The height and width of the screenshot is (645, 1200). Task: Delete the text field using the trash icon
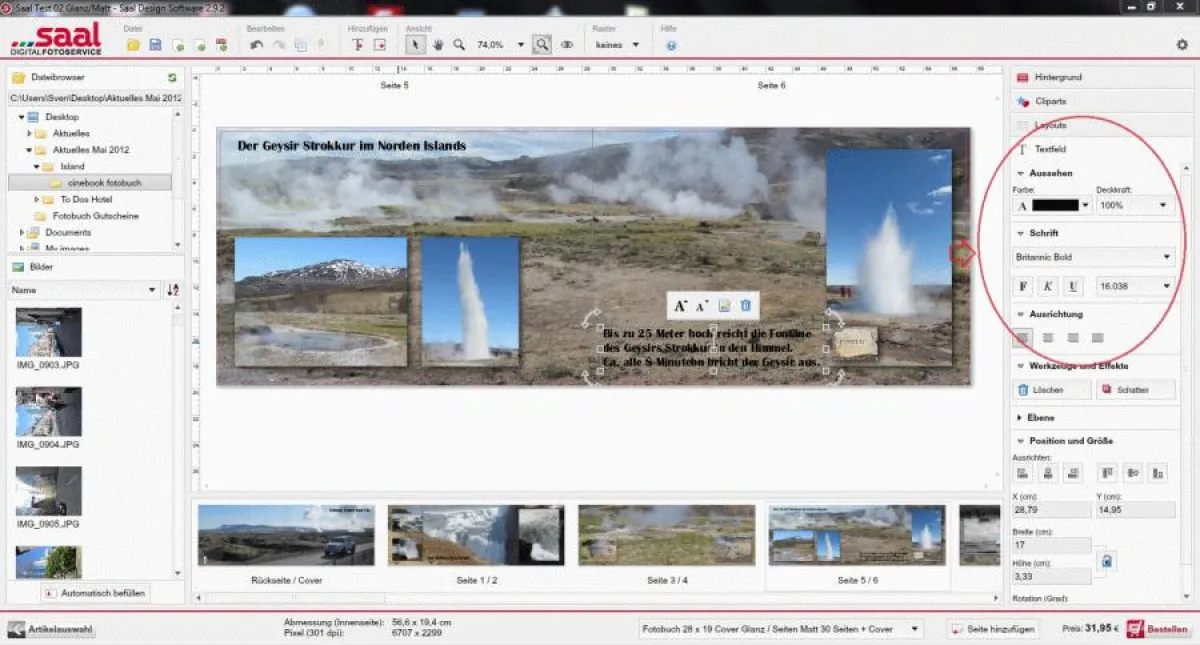point(746,305)
